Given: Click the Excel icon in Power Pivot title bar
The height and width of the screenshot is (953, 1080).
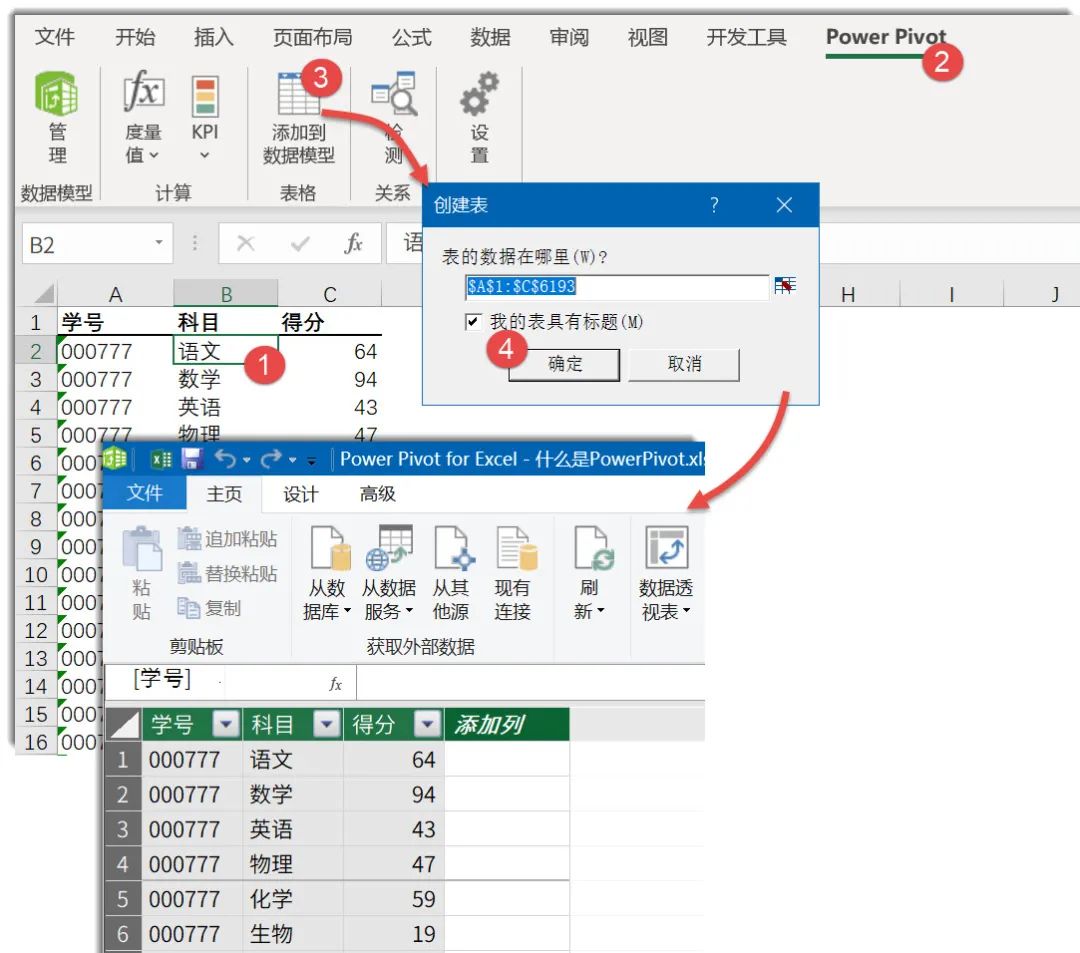Looking at the screenshot, I should point(161,459).
